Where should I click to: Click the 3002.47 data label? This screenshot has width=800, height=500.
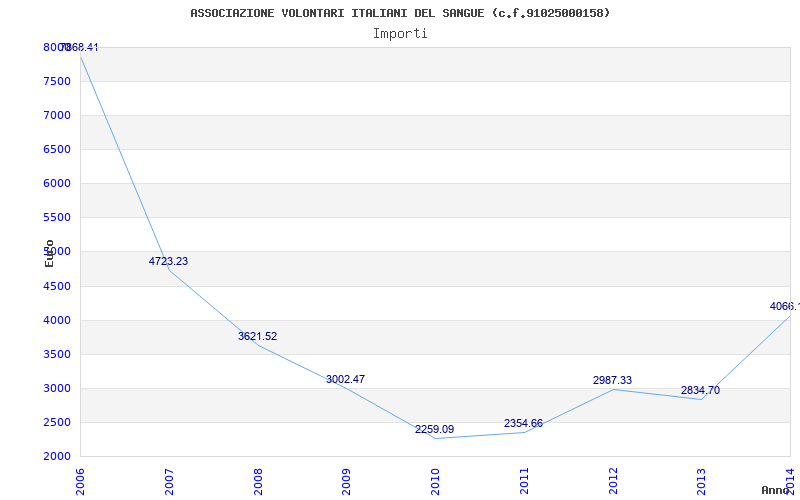[345, 379]
